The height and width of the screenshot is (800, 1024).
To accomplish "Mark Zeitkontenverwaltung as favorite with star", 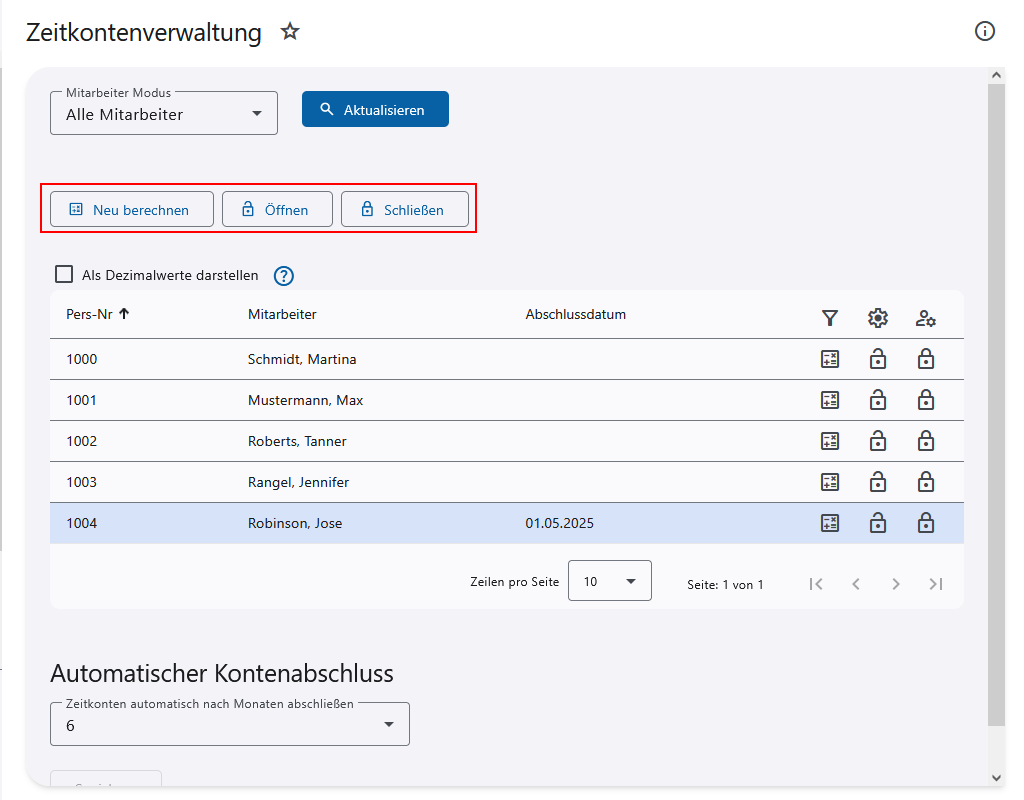I will pyautogui.click(x=290, y=32).
